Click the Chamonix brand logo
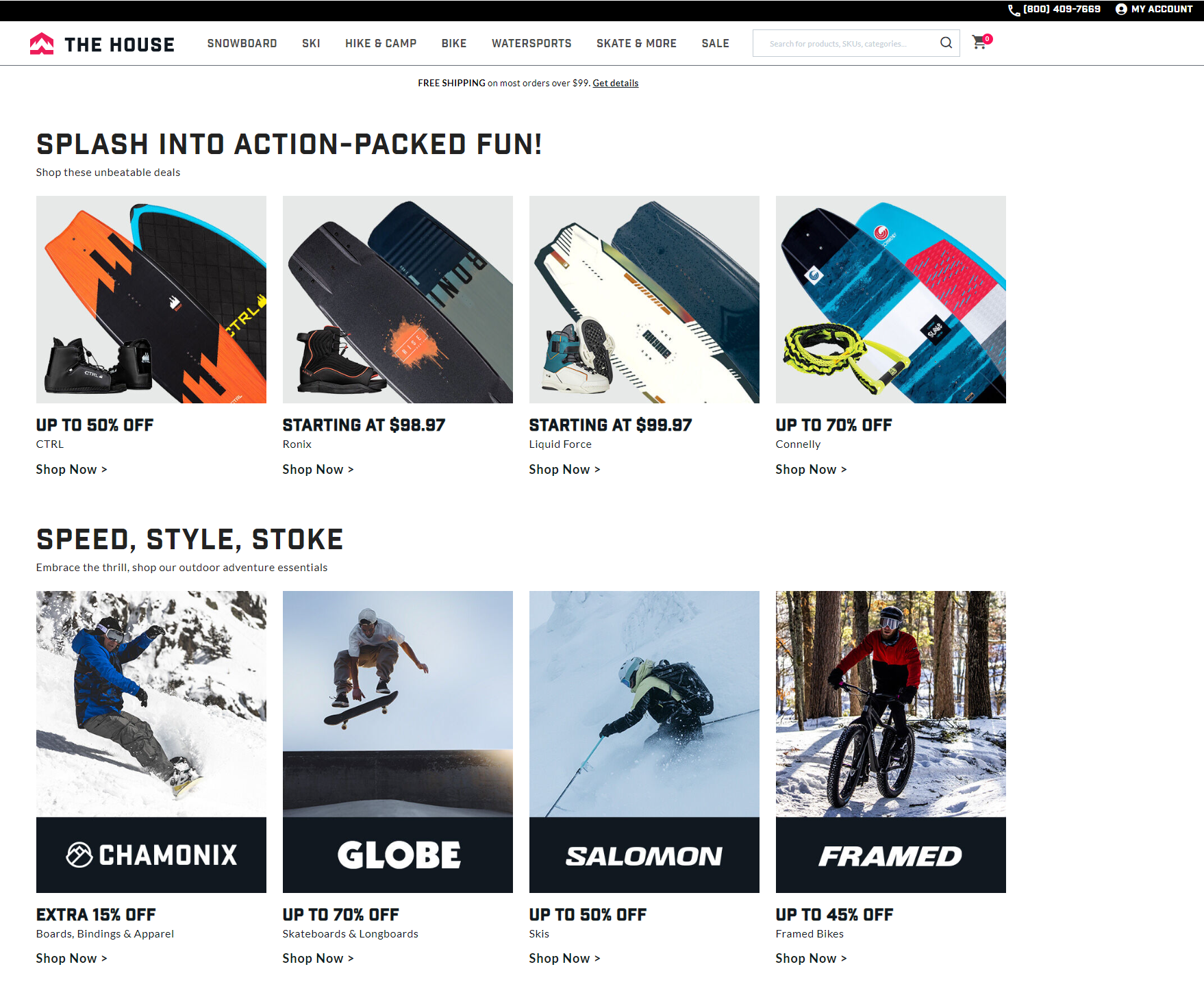The image size is (1204, 982). pos(151,855)
